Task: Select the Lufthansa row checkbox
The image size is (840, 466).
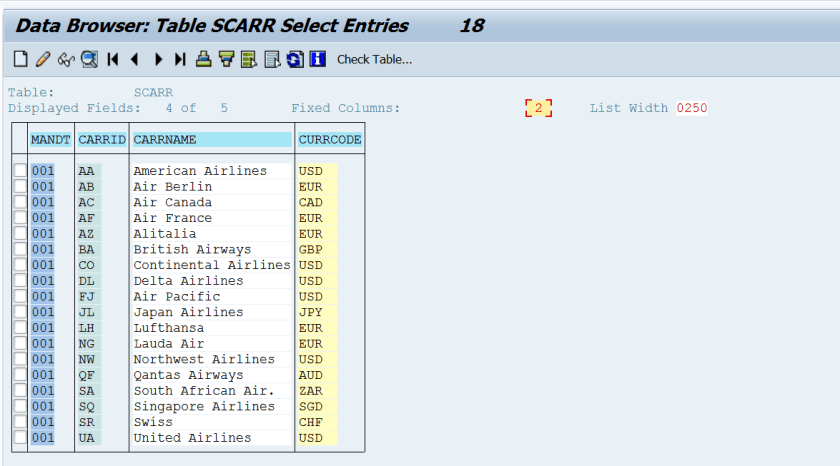Action: [x=20, y=327]
